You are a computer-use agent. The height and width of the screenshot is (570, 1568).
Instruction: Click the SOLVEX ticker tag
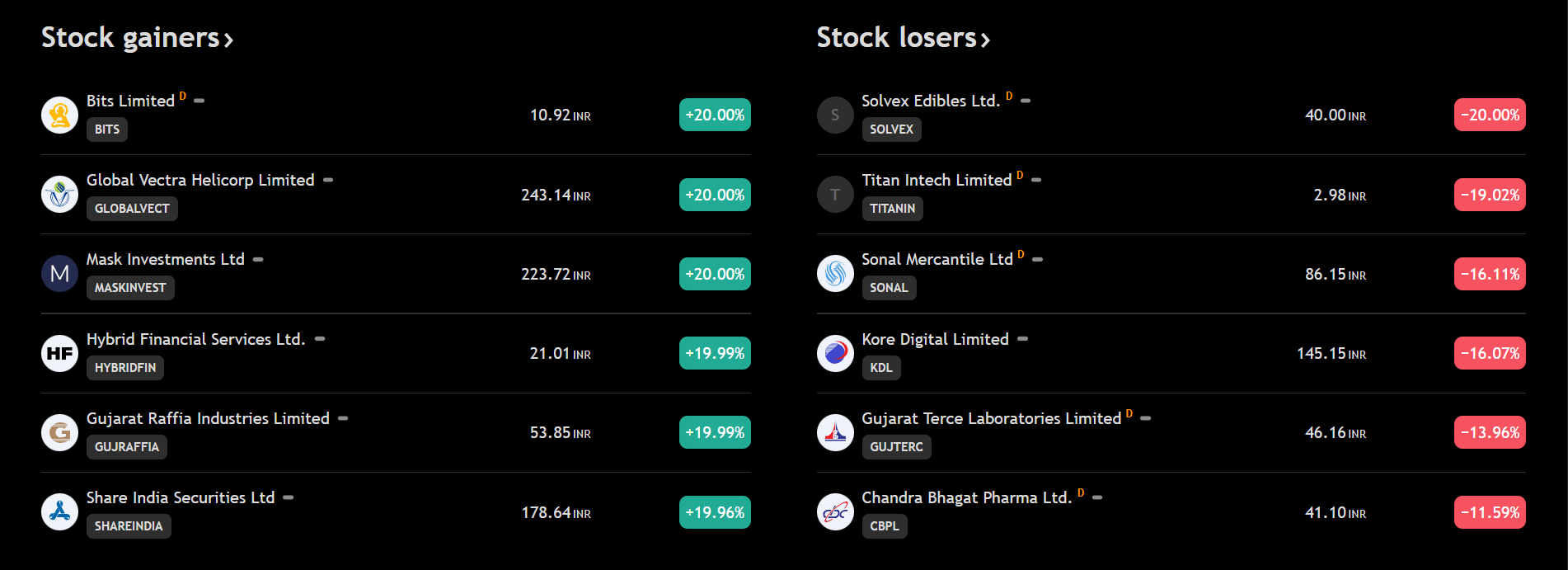coord(891,130)
